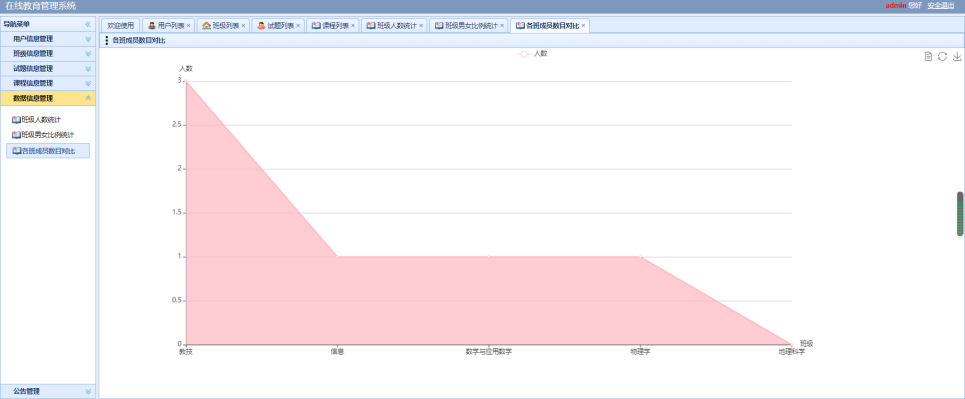Close the 各班成员数目对比 tab

[x=583, y=26]
